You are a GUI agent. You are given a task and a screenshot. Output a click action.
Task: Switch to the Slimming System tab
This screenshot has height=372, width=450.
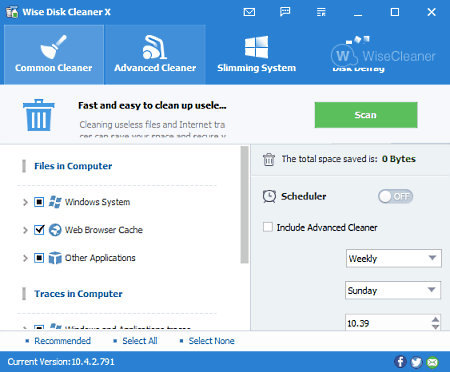(x=256, y=55)
